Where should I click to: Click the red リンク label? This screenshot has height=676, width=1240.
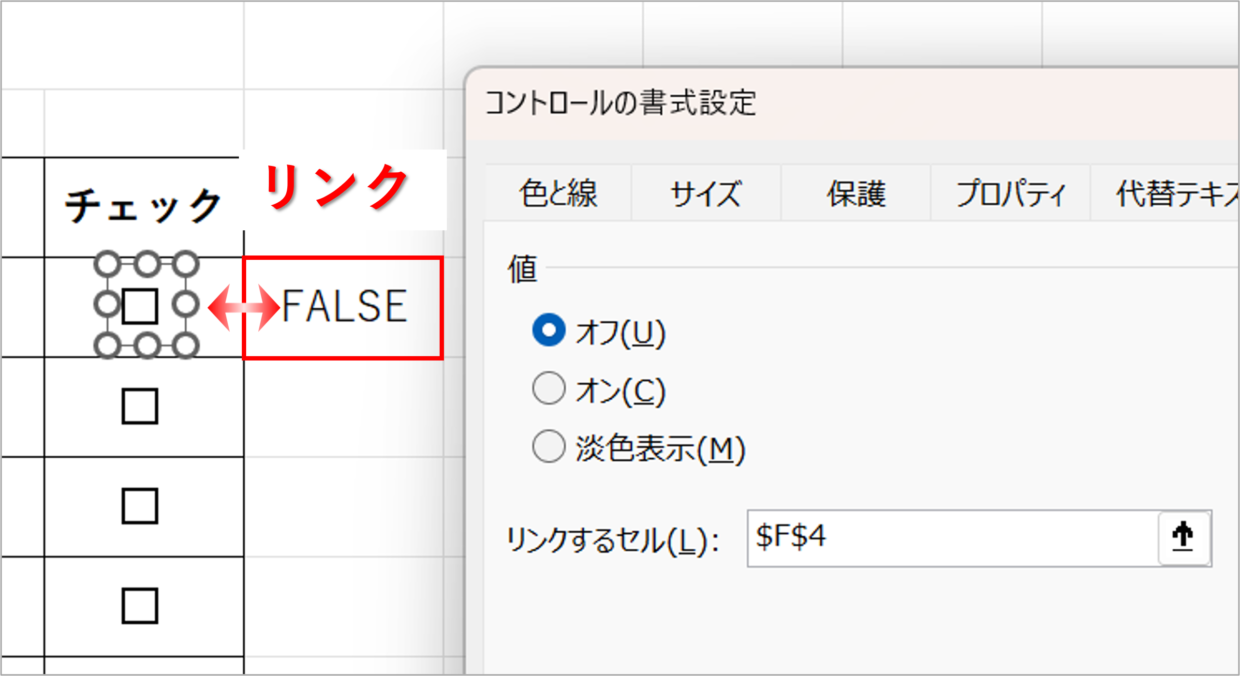coord(337,186)
